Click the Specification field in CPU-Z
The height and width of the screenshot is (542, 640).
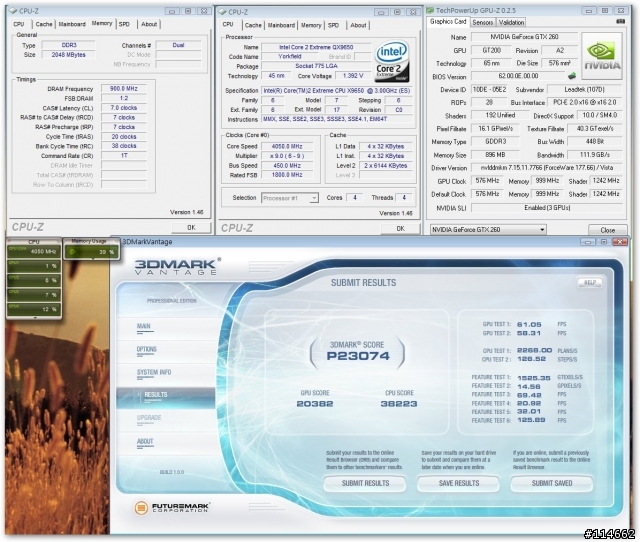tap(336, 91)
